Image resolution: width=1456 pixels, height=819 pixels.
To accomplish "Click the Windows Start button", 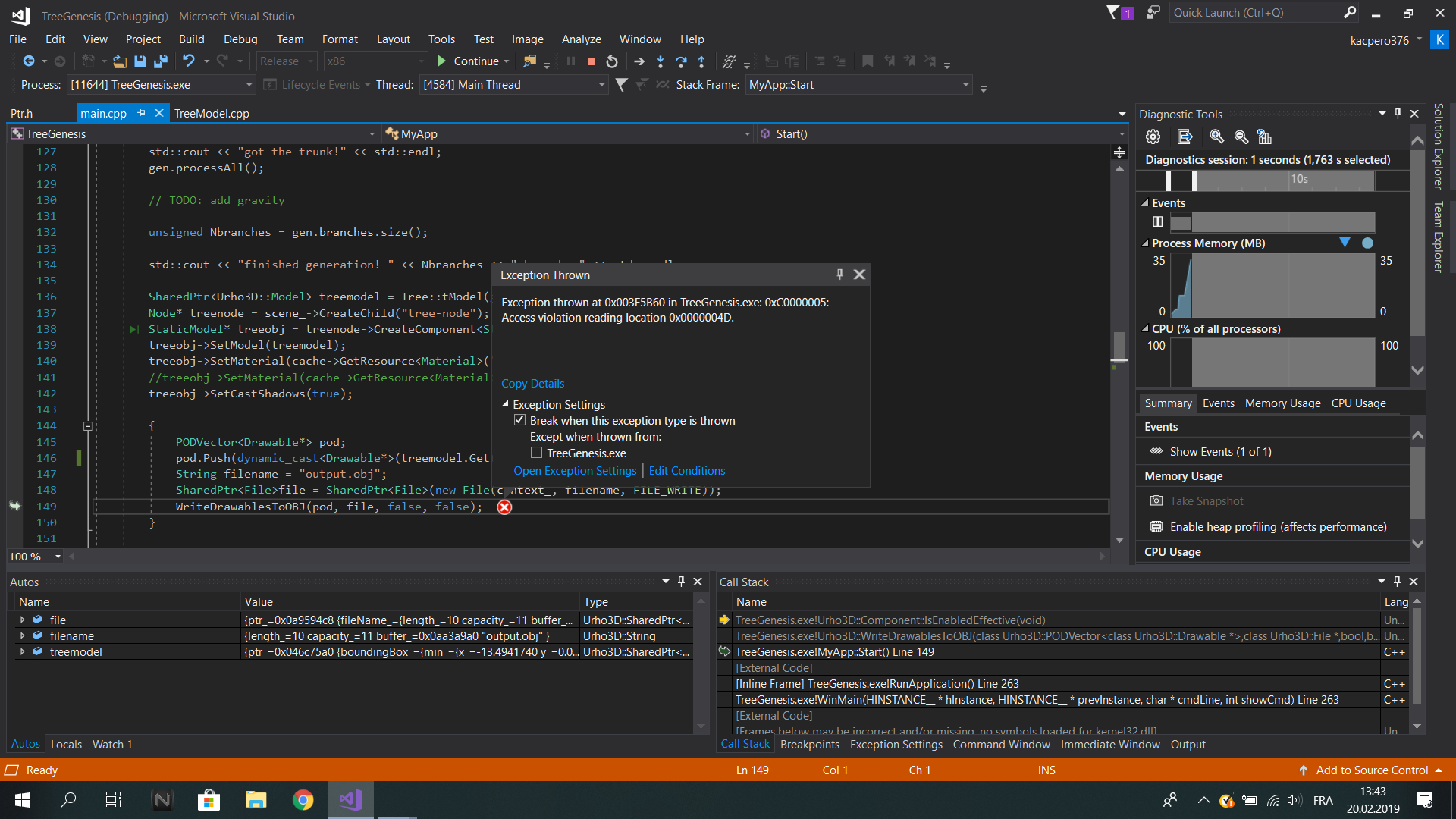I will (23, 800).
